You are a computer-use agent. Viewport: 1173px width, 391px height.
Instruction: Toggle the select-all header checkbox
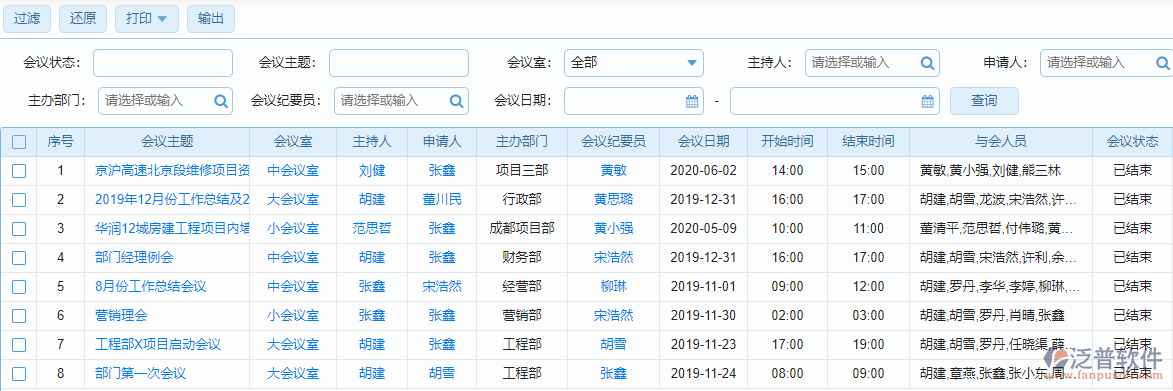[19, 142]
